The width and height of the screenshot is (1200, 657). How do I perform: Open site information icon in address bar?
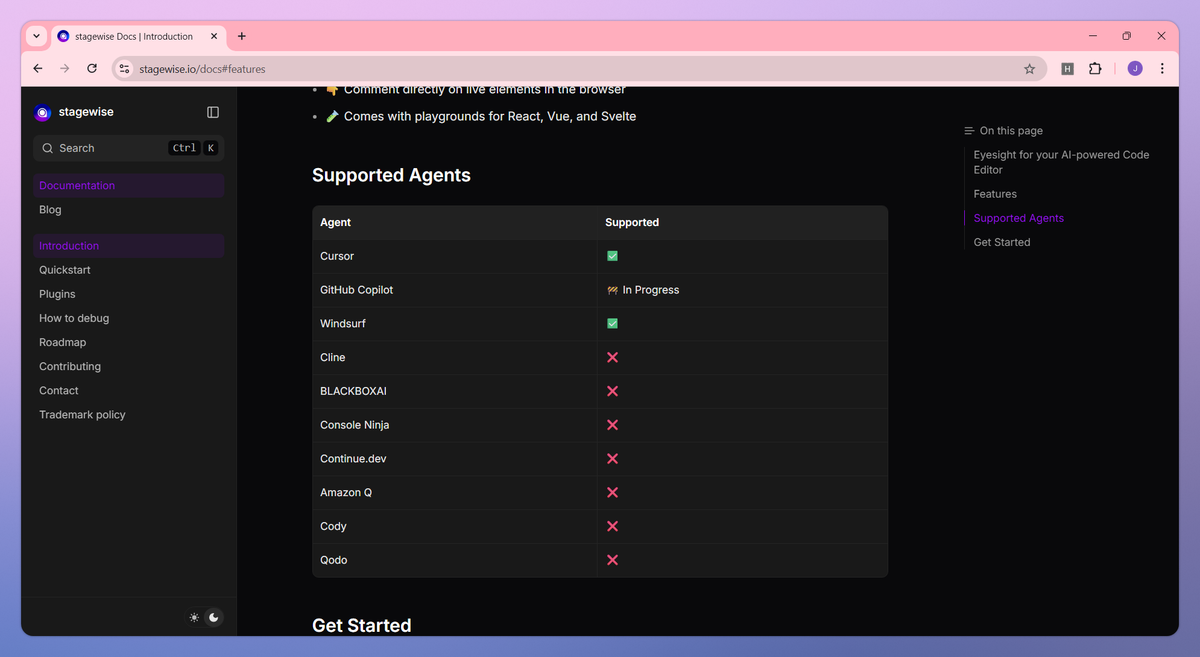click(124, 69)
